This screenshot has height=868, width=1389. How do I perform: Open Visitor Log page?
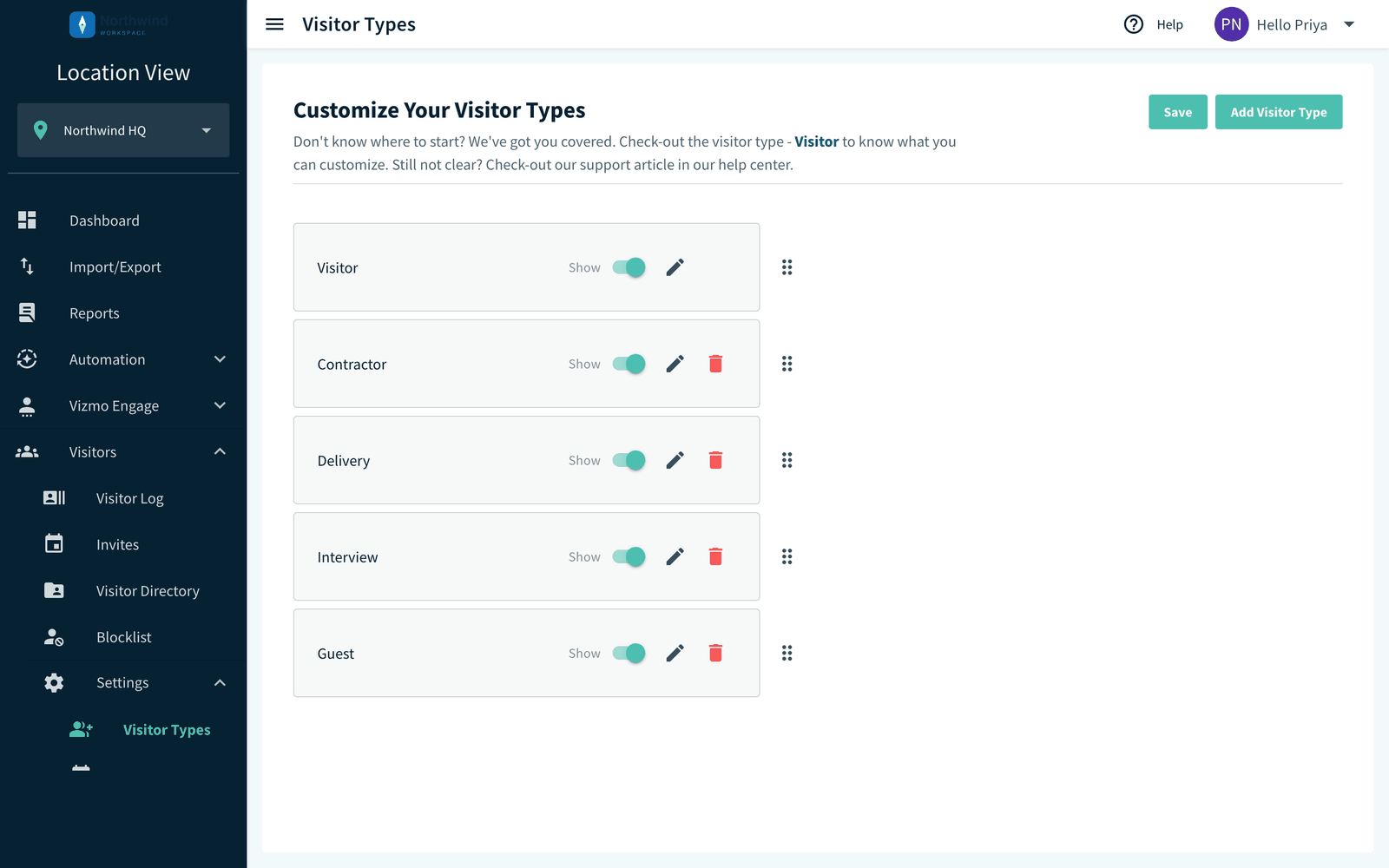[123, 498]
